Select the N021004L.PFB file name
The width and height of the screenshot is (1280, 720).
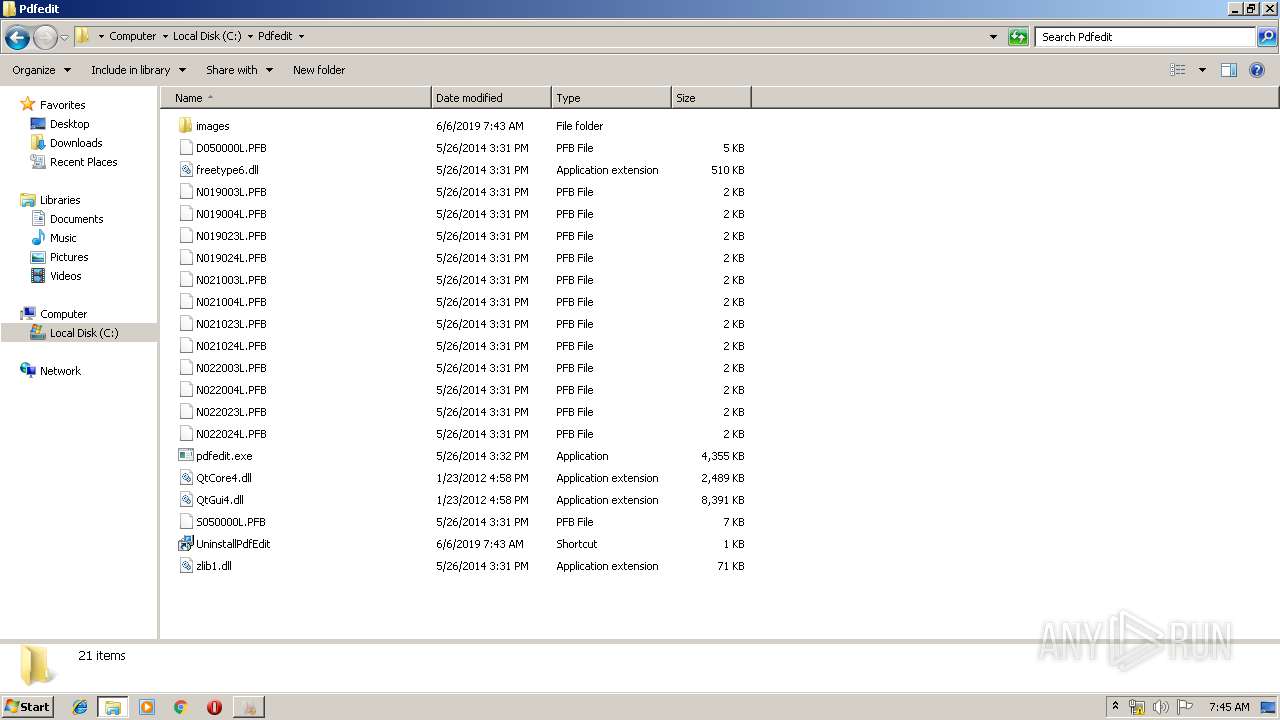231,302
